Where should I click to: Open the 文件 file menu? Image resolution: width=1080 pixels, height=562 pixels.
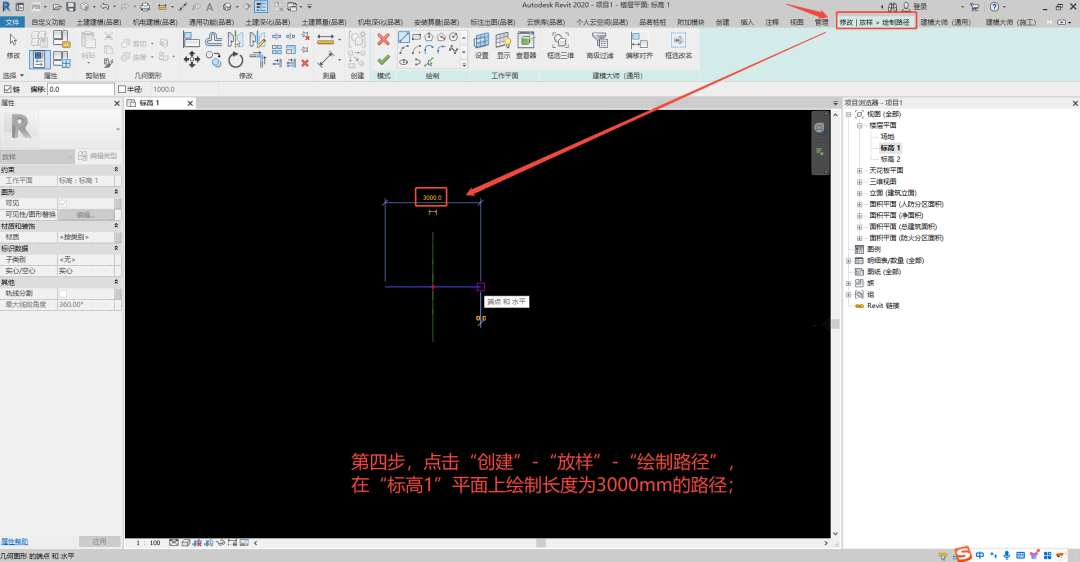pyautogui.click(x=12, y=22)
